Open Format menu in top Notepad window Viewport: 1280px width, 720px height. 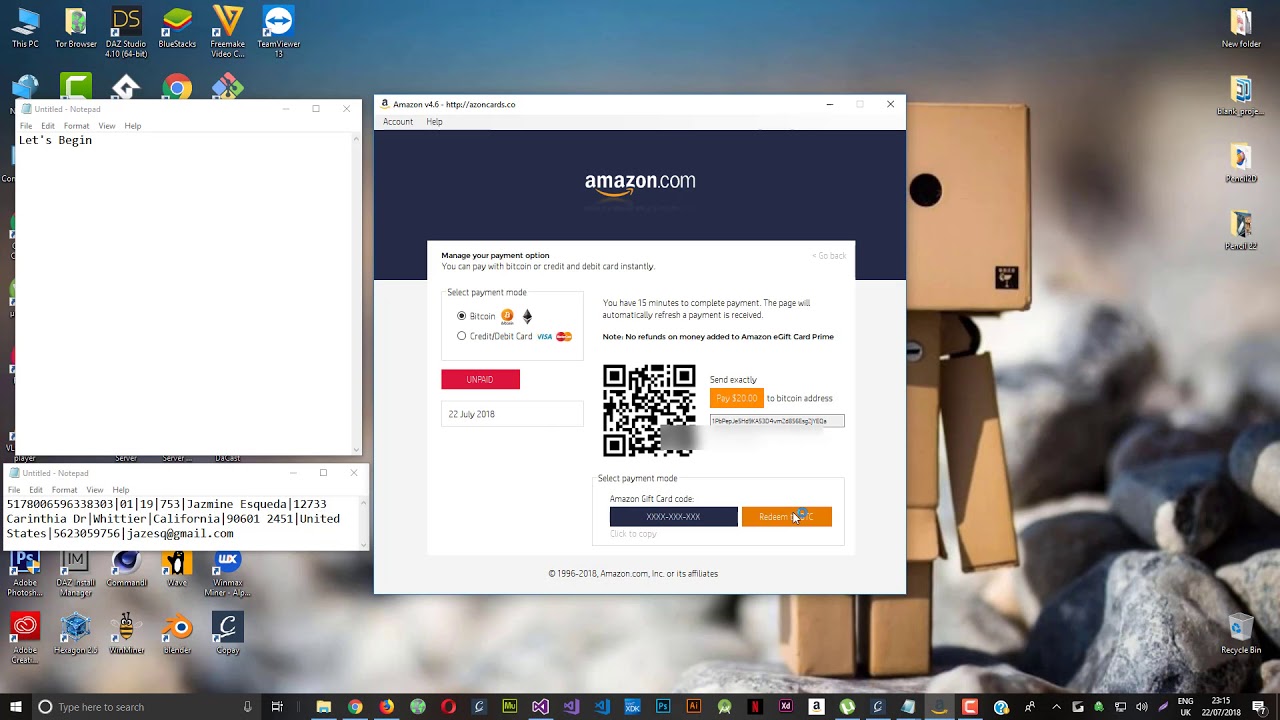[76, 126]
